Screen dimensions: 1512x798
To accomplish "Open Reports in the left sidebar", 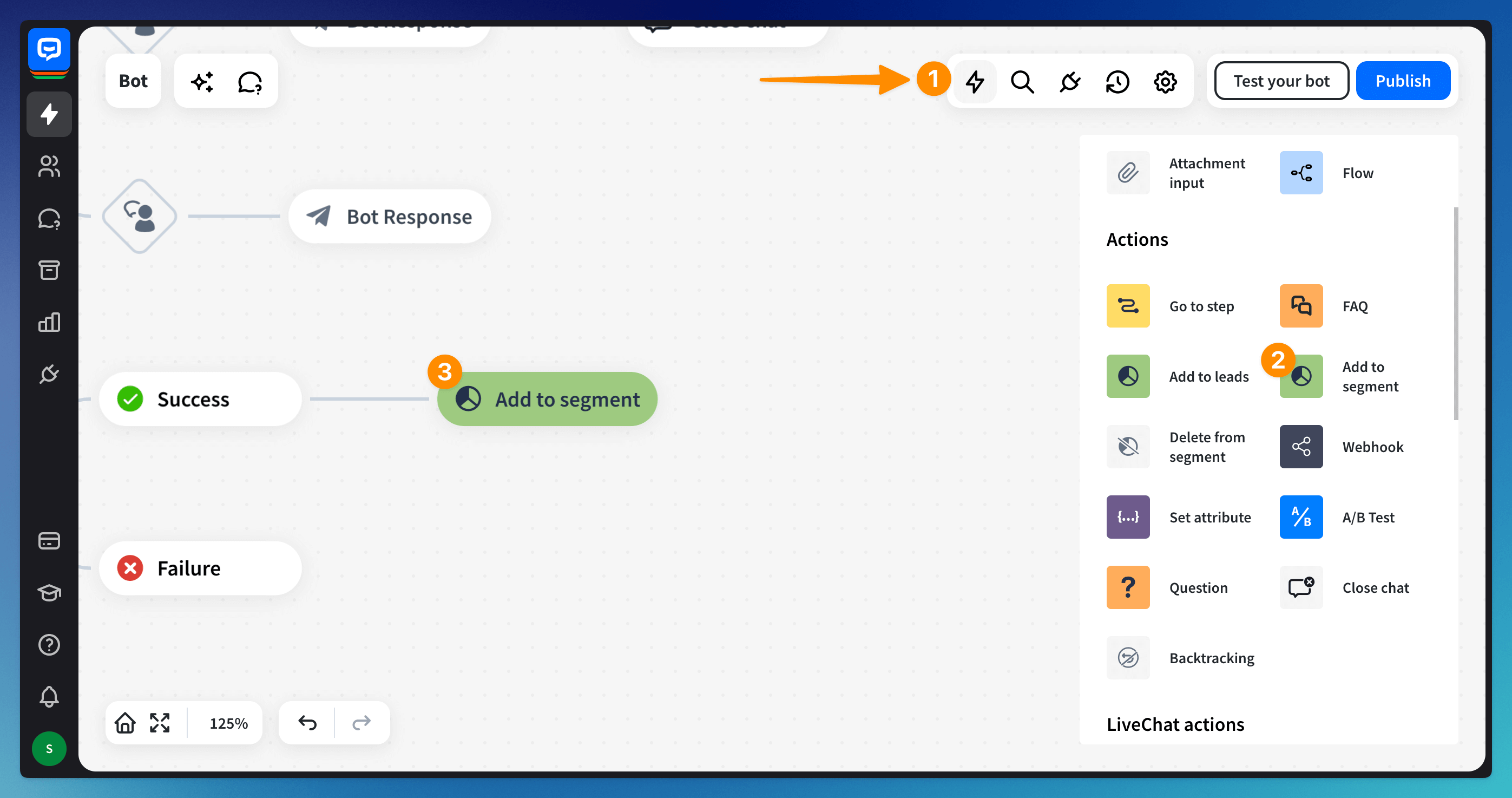I will coord(49,322).
